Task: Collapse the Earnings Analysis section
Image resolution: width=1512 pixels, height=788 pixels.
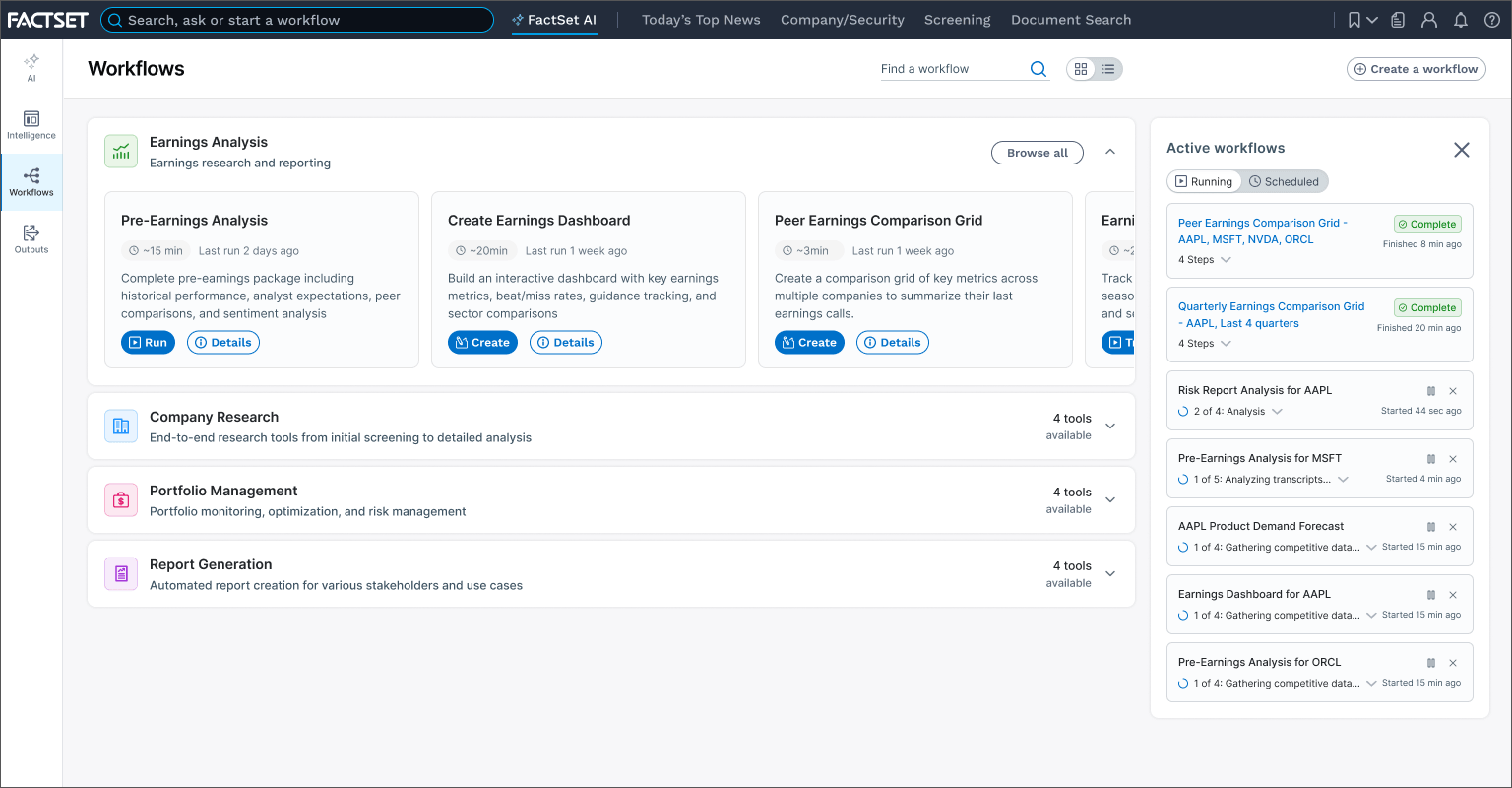Action: [x=1110, y=152]
